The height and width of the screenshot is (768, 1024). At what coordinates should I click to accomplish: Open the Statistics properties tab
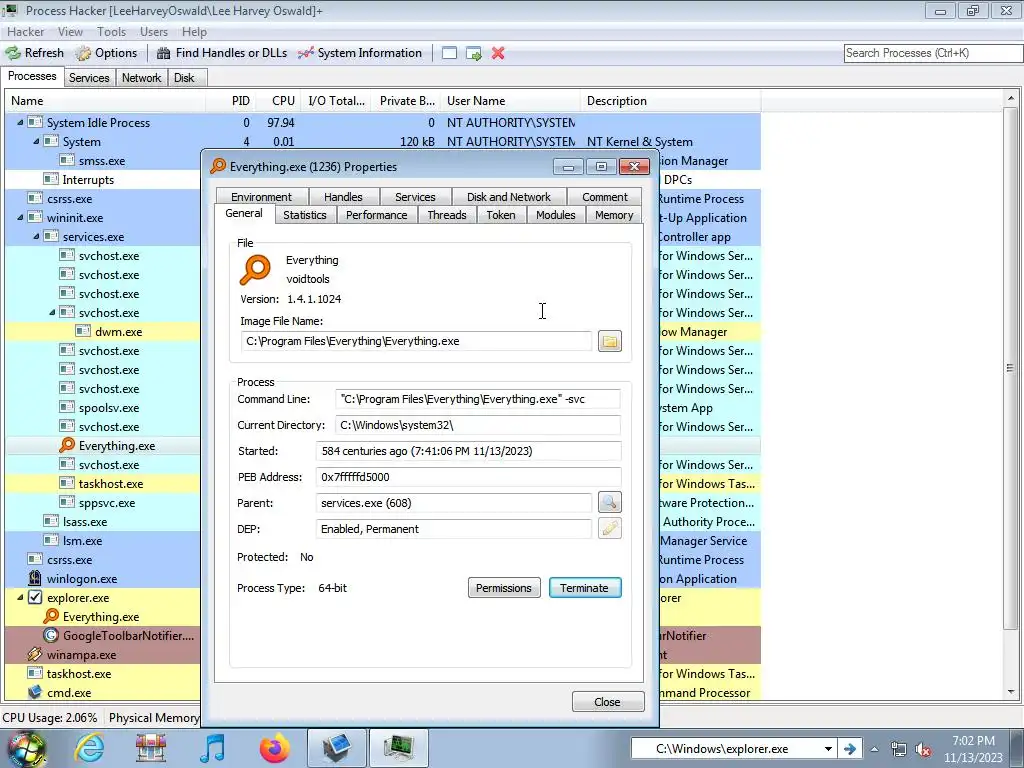[x=304, y=215]
